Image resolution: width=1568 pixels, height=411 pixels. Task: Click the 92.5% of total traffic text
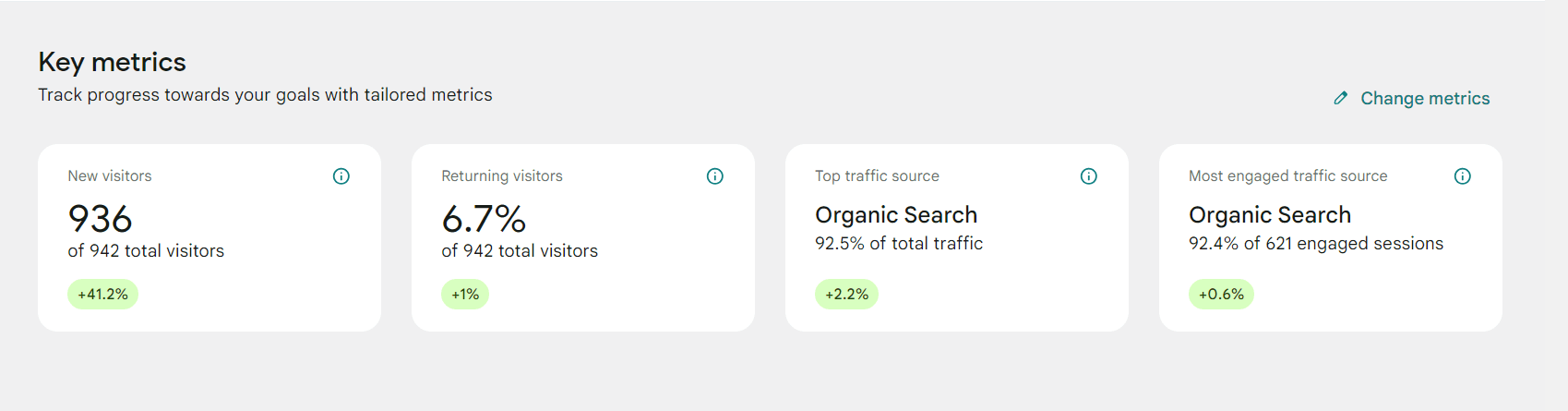coord(898,244)
